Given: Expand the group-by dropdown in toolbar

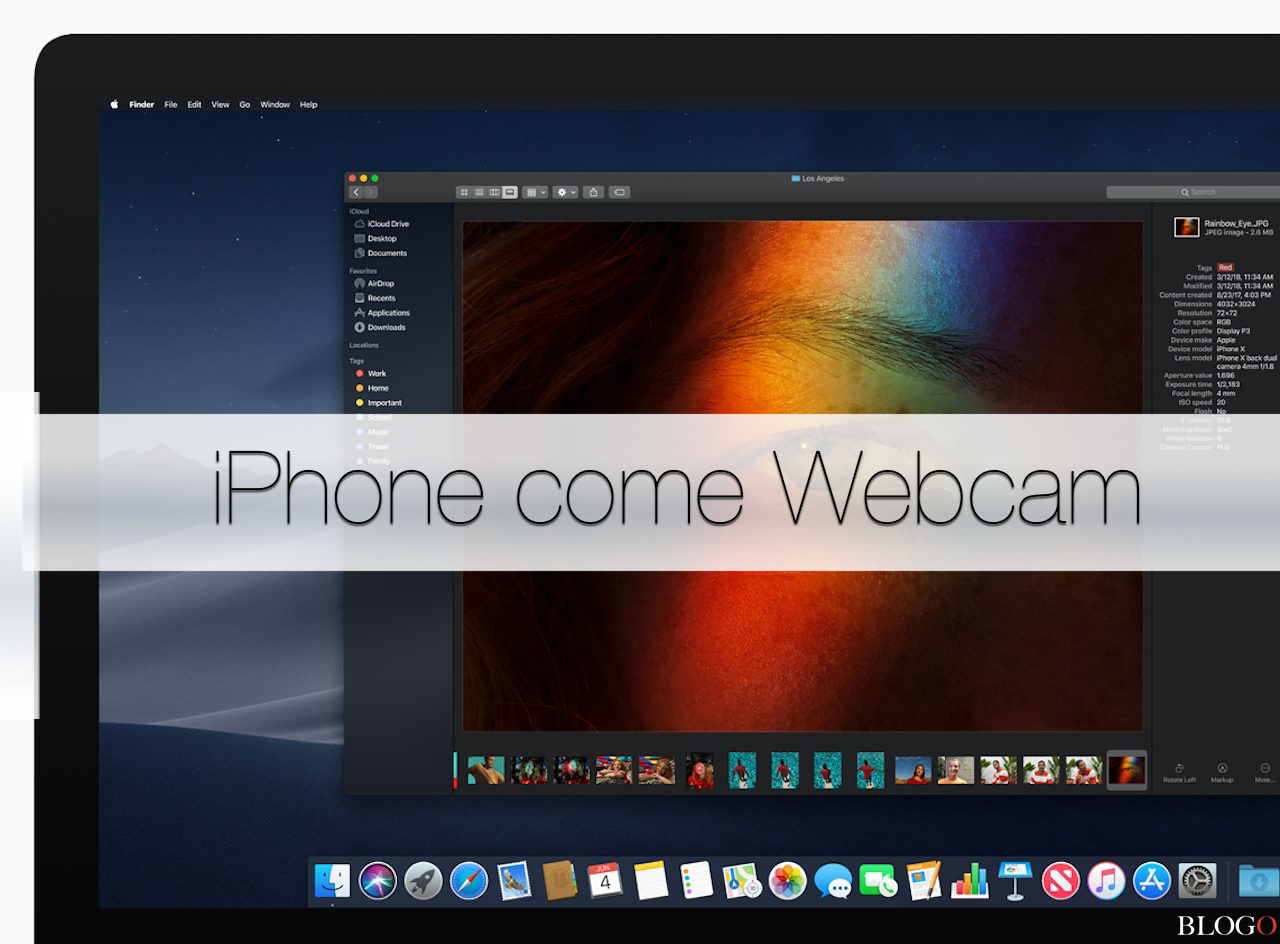Looking at the screenshot, I should pos(535,192).
